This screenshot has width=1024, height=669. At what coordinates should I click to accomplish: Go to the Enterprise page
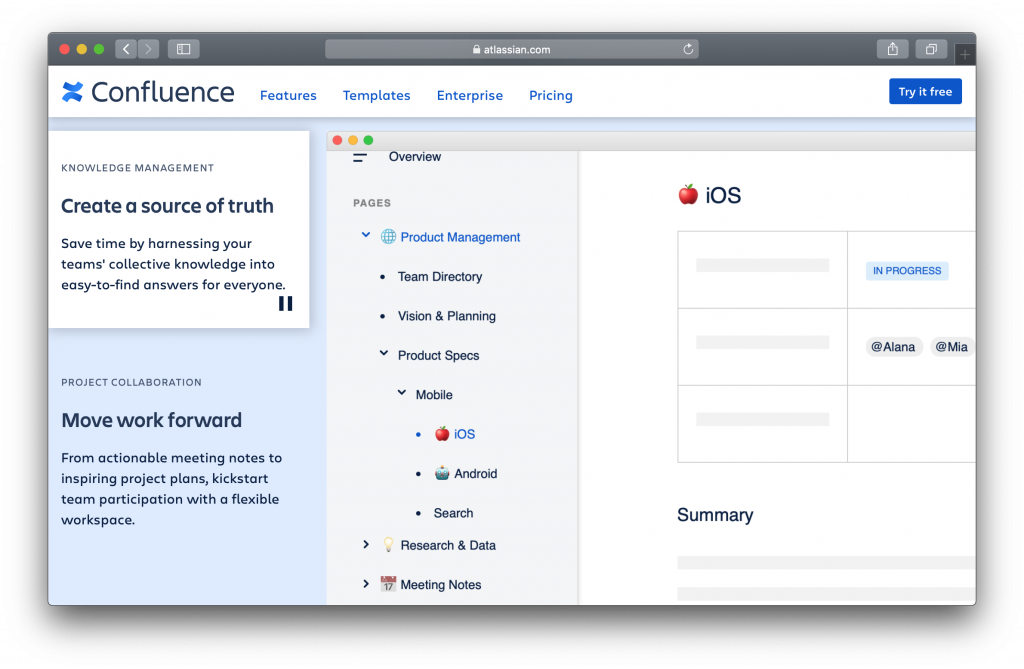(x=470, y=95)
